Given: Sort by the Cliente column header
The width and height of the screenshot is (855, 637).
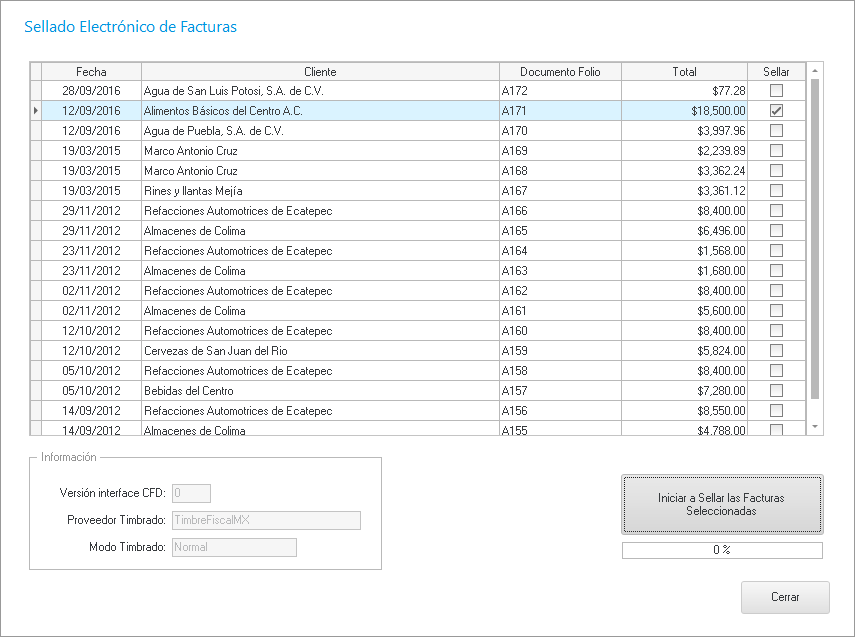Looking at the screenshot, I should (320, 72).
